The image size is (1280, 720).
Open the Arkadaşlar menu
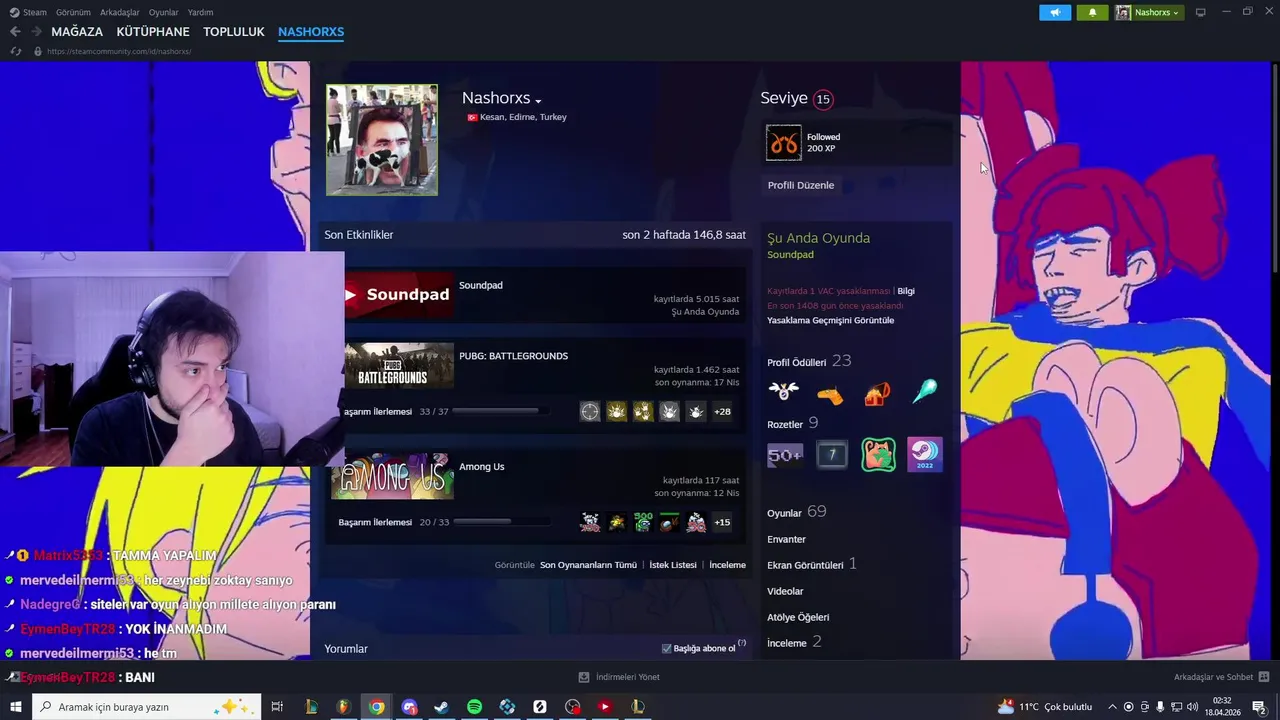pos(119,12)
